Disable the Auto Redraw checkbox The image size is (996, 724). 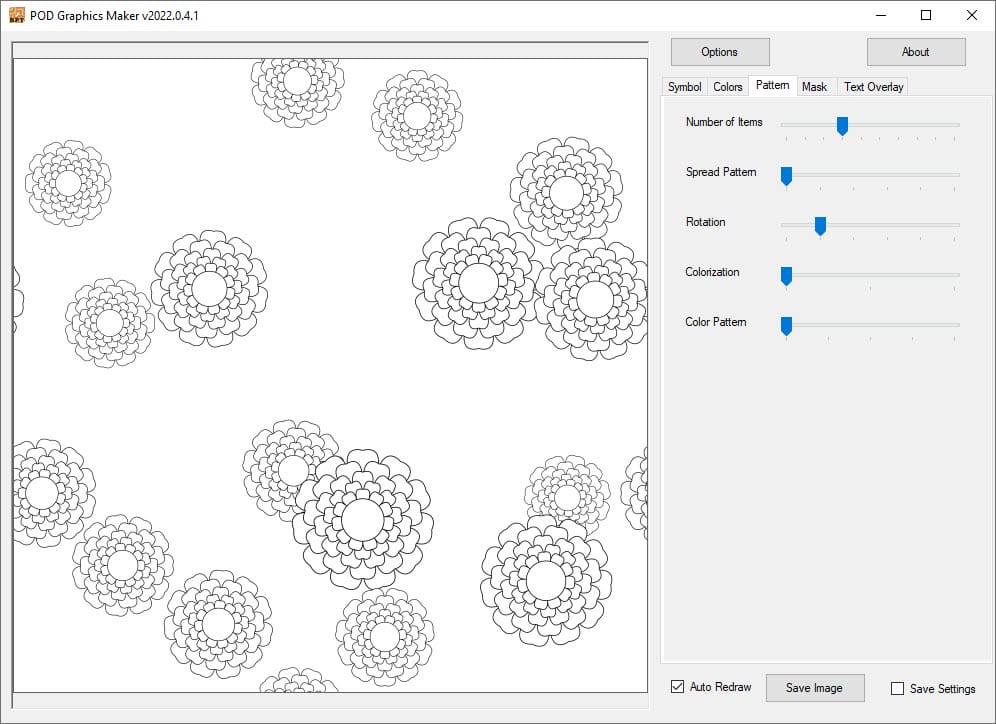coord(678,687)
